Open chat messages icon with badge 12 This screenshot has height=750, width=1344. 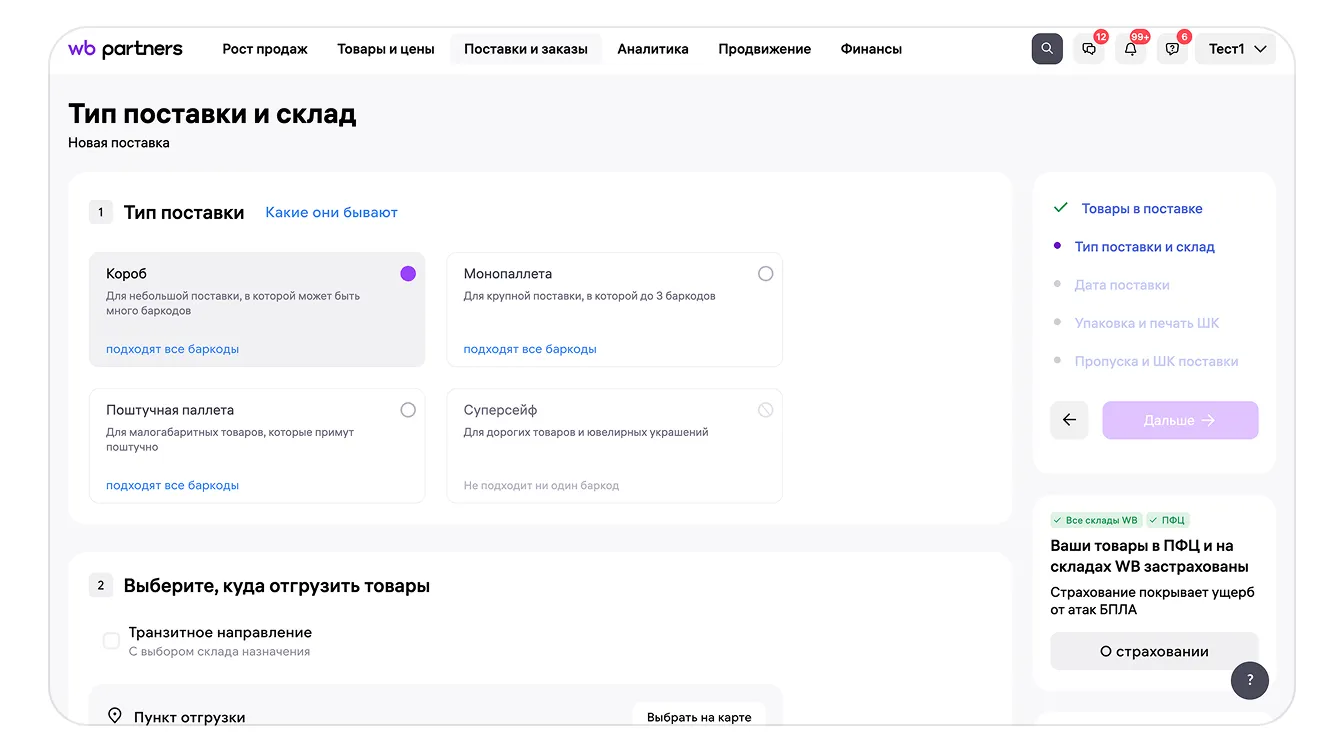[1090, 49]
